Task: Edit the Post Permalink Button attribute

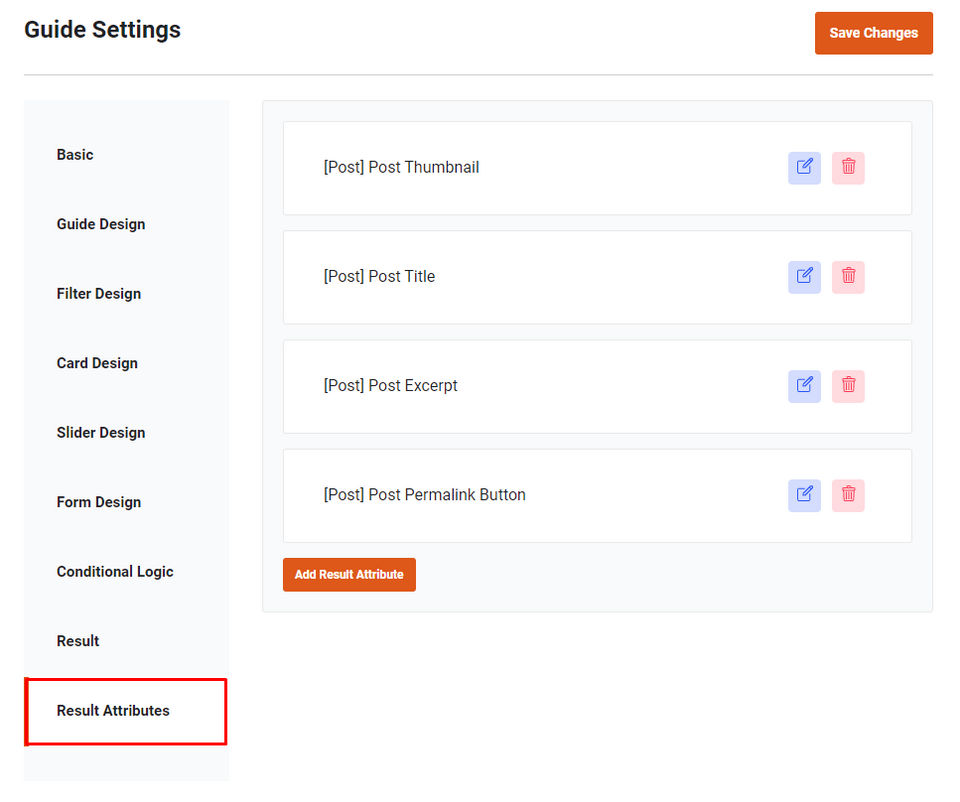Action: 804,495
